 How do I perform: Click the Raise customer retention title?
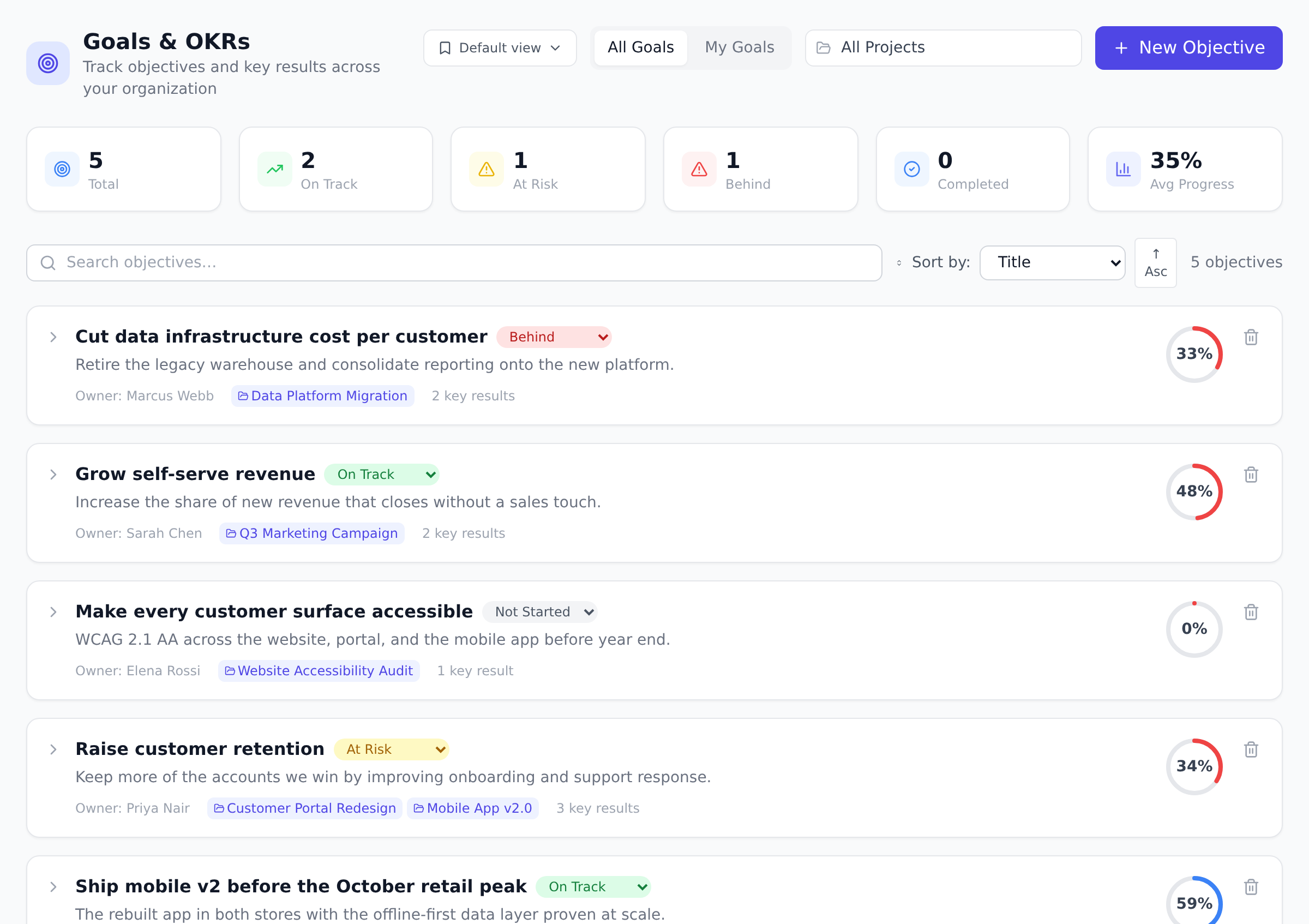pos(200,749)
